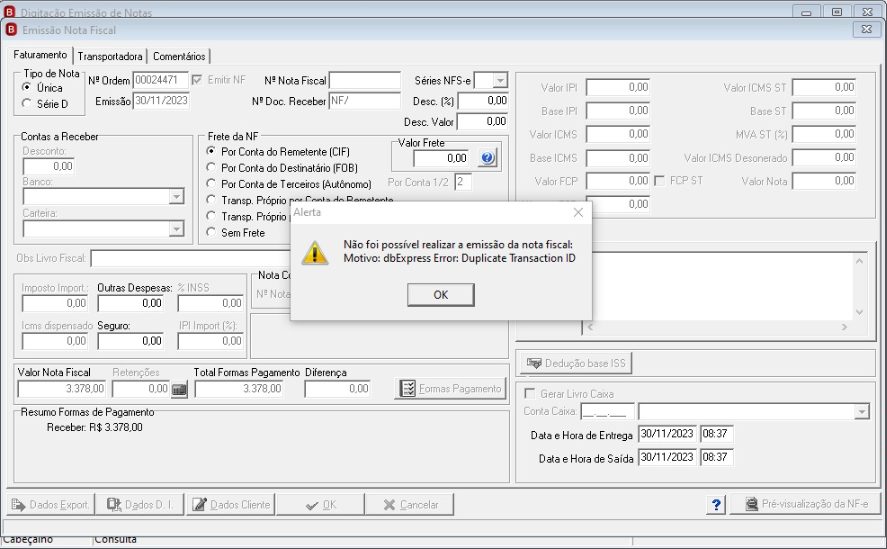Click the Formas Pagamento button
This screenshot has height=549, width=887.
[450, 389]
